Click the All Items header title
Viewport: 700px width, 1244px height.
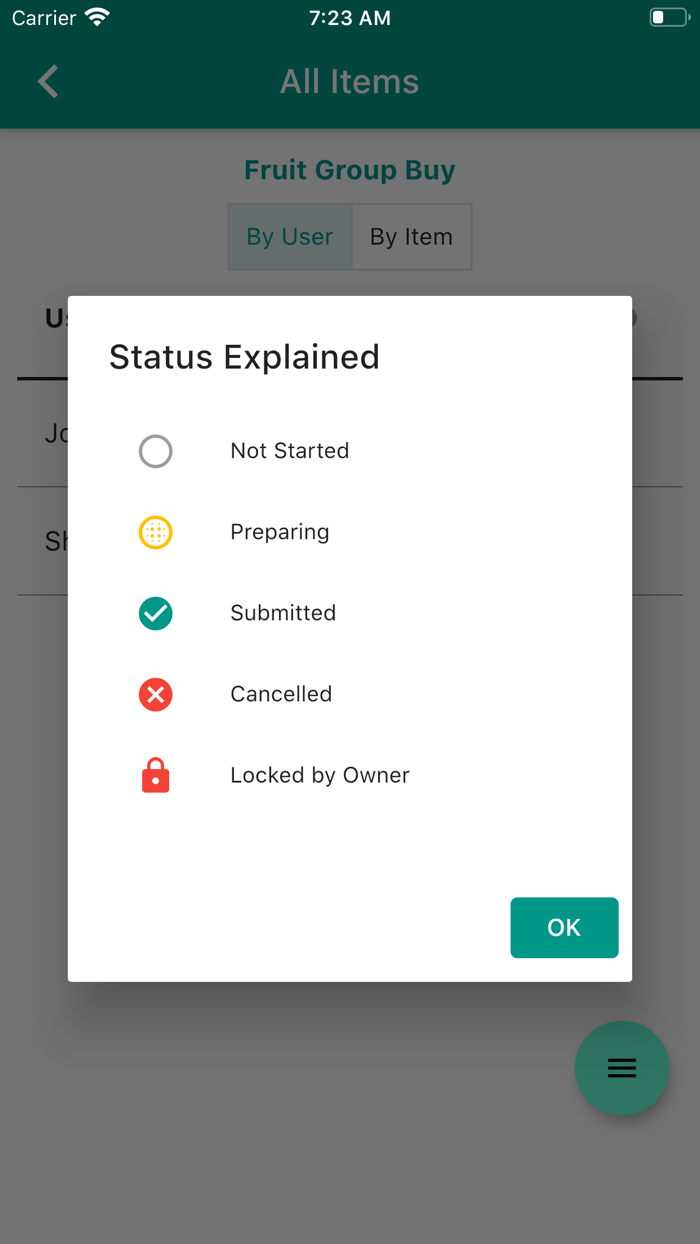click(x=350, y=82)
